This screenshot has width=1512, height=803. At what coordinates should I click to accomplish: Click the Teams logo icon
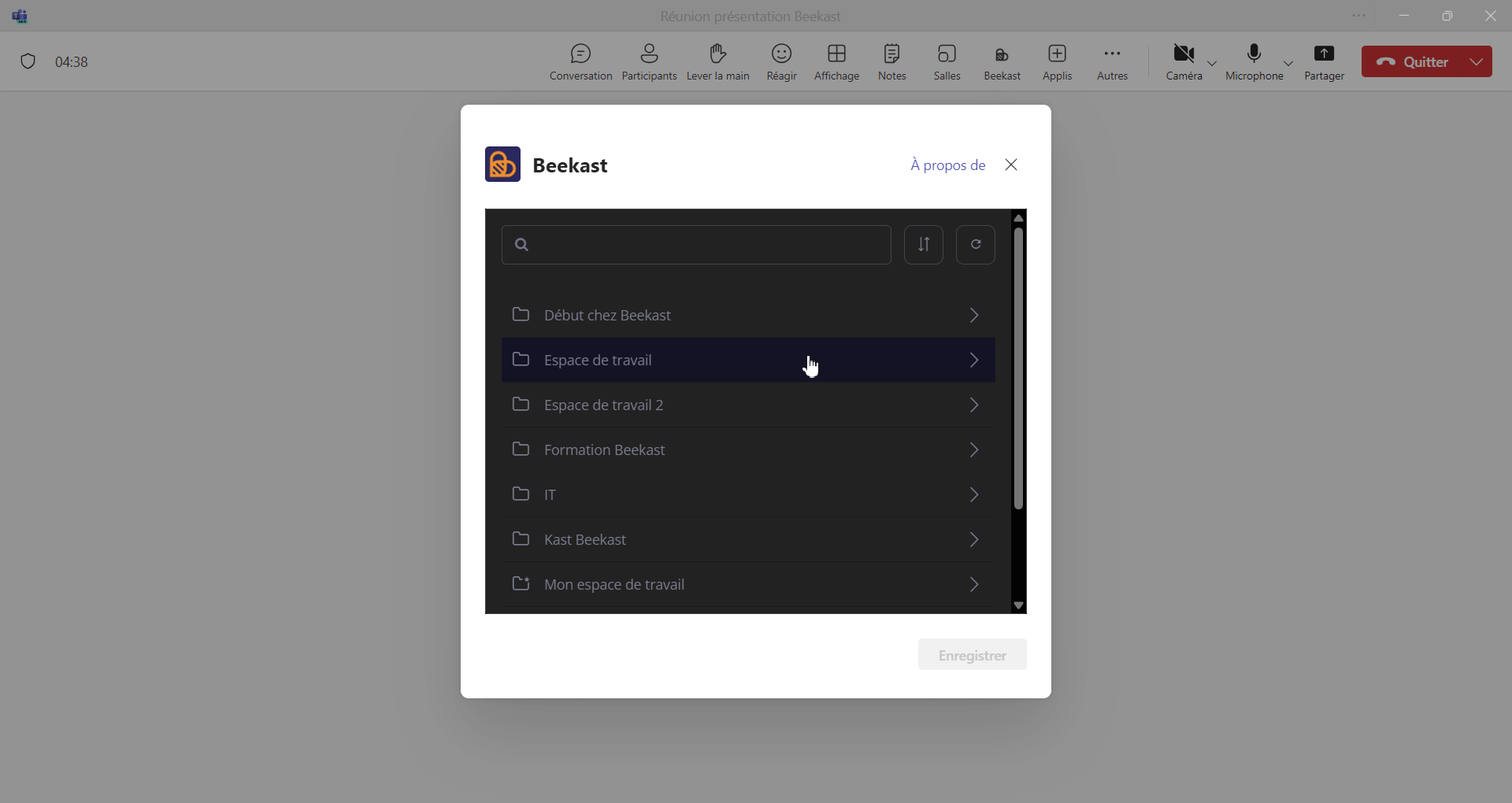coord(20,16)
